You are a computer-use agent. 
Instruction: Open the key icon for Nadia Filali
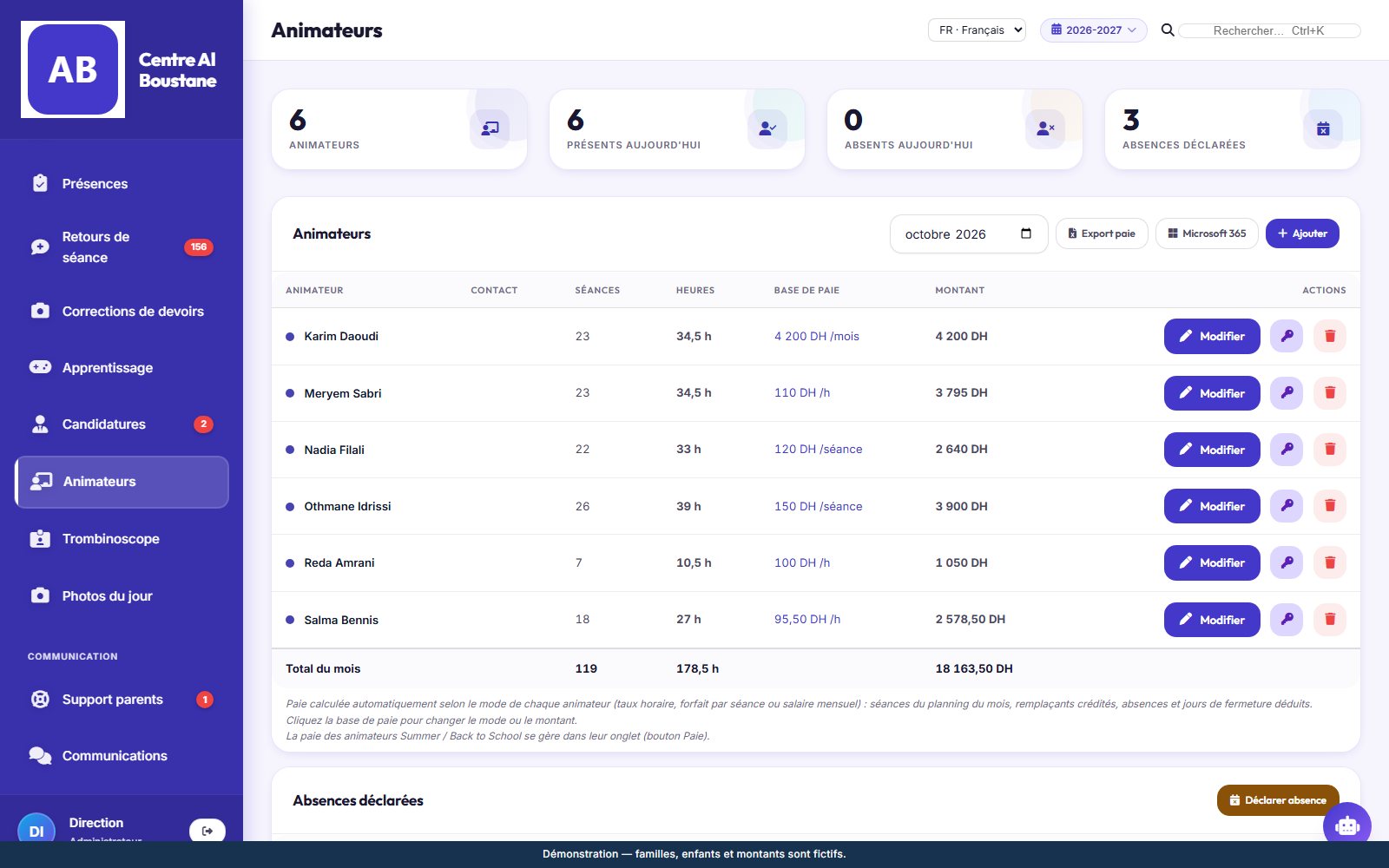click(1287, 450)
